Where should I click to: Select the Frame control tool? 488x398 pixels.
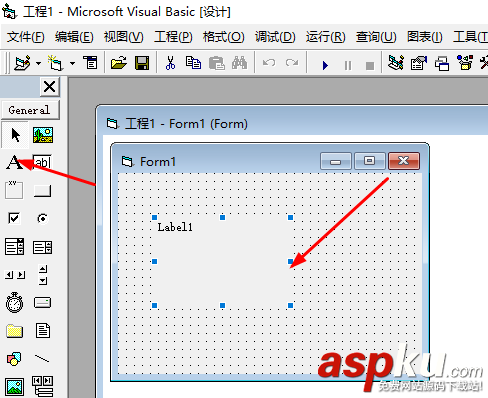point(14,190)
